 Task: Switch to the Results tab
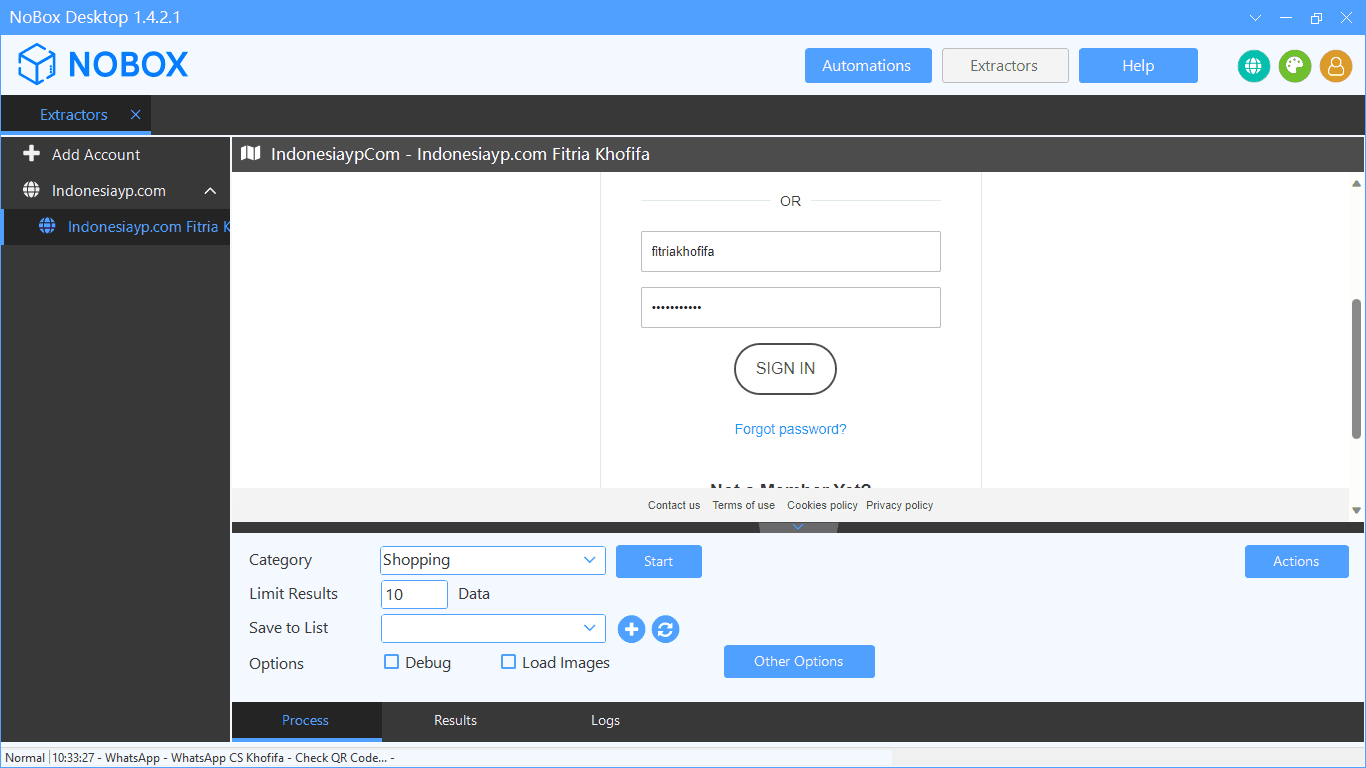pyautogui.click(x=455, y=720)
